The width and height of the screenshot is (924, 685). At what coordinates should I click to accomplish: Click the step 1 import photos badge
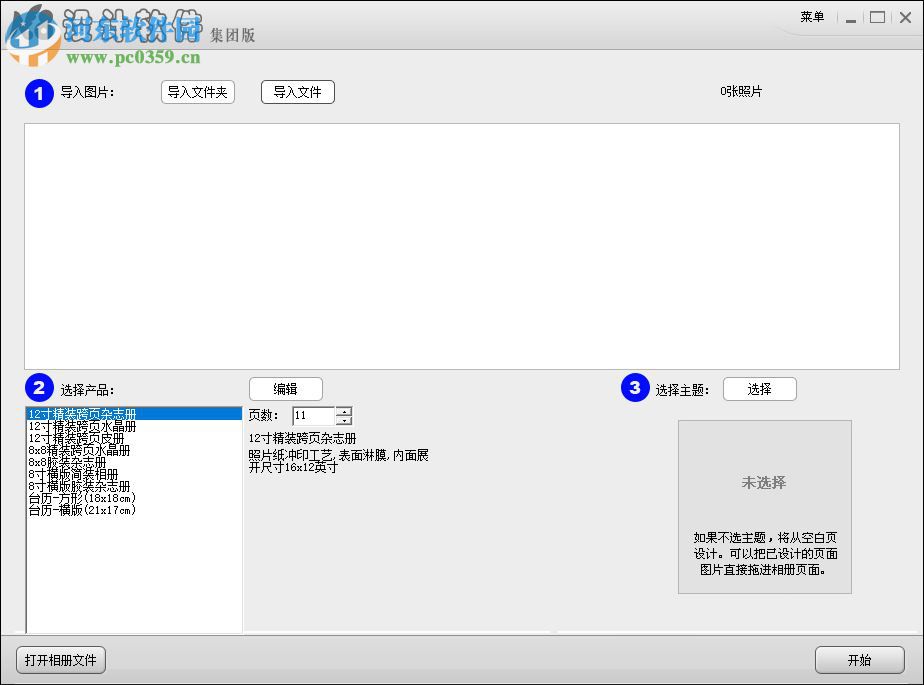(x=40, y=94)
